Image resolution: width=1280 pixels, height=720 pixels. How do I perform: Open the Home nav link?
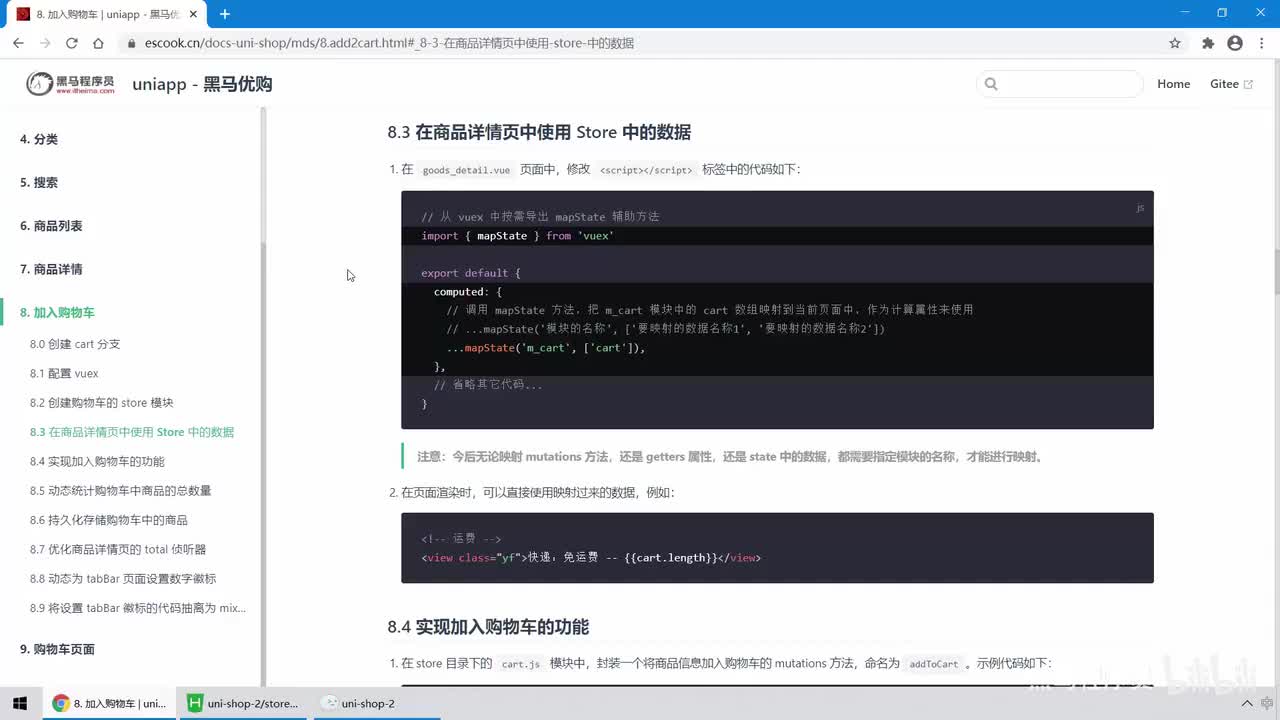pyautogui.click(x=1173, y=84)
